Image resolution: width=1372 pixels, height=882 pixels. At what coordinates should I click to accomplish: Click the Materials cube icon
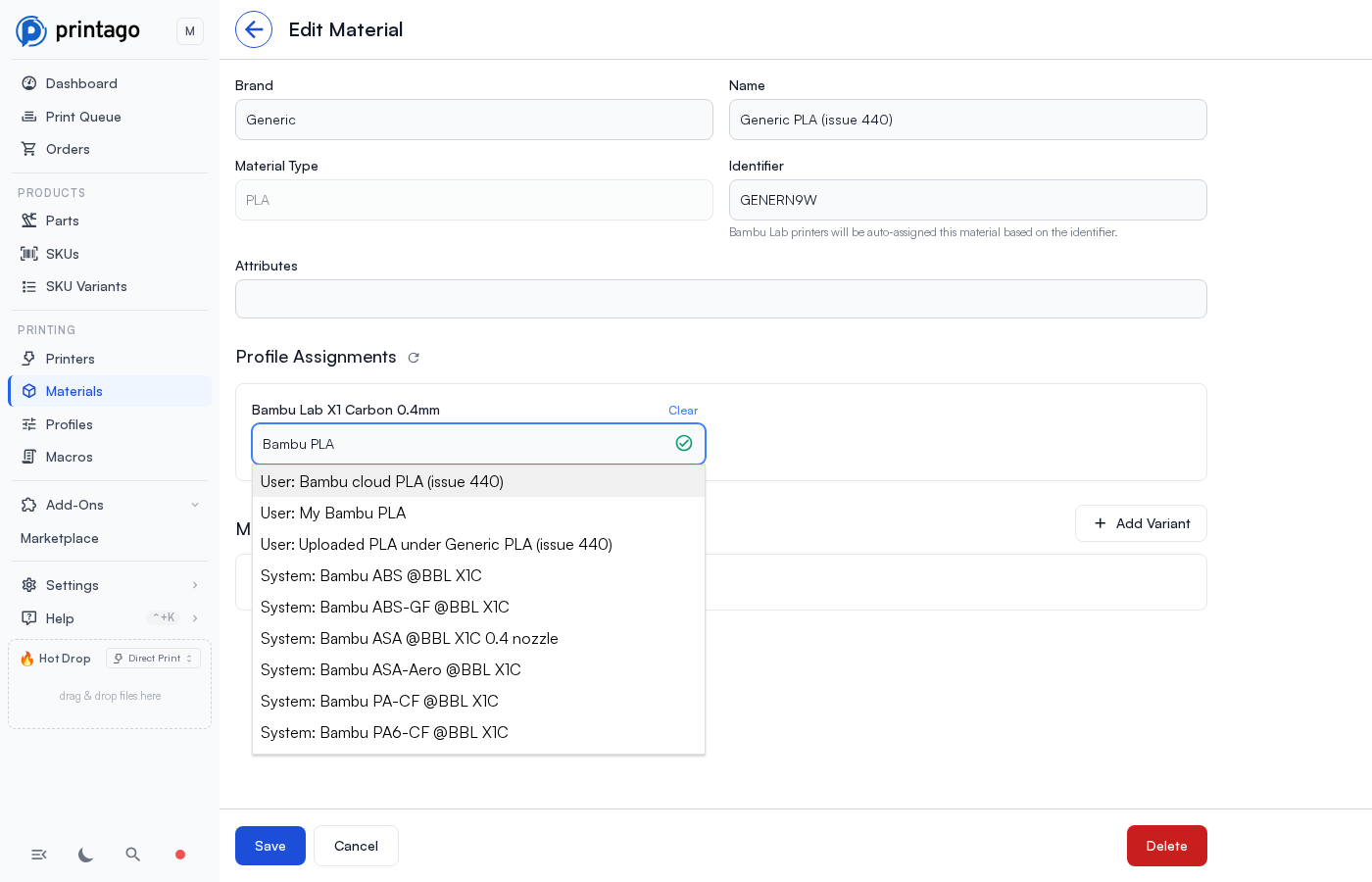[x=29, y=391]
